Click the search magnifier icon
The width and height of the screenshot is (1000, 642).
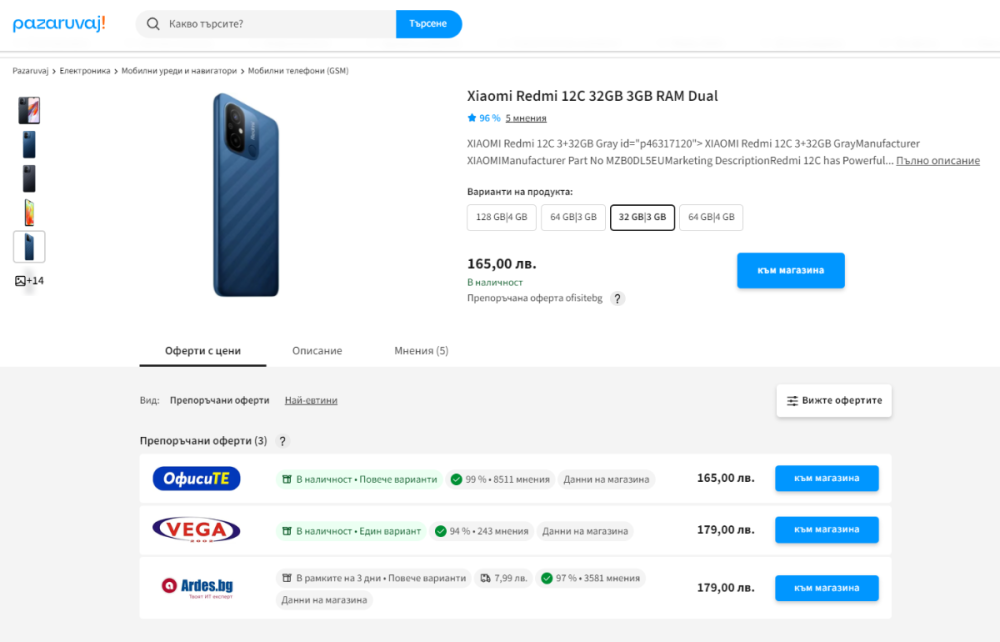154,23
